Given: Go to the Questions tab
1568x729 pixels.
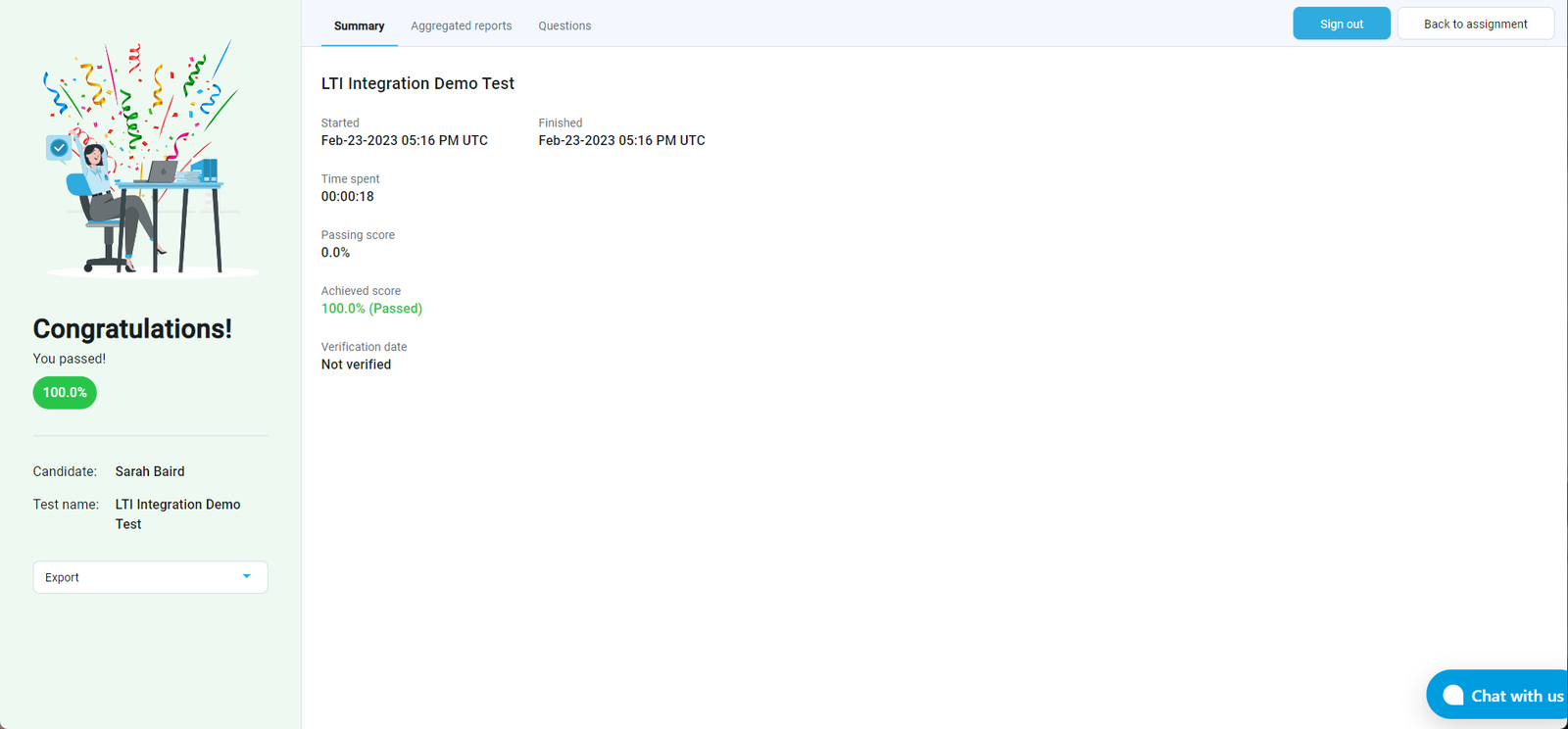Looking at the screenshot, I should (564, 25).
